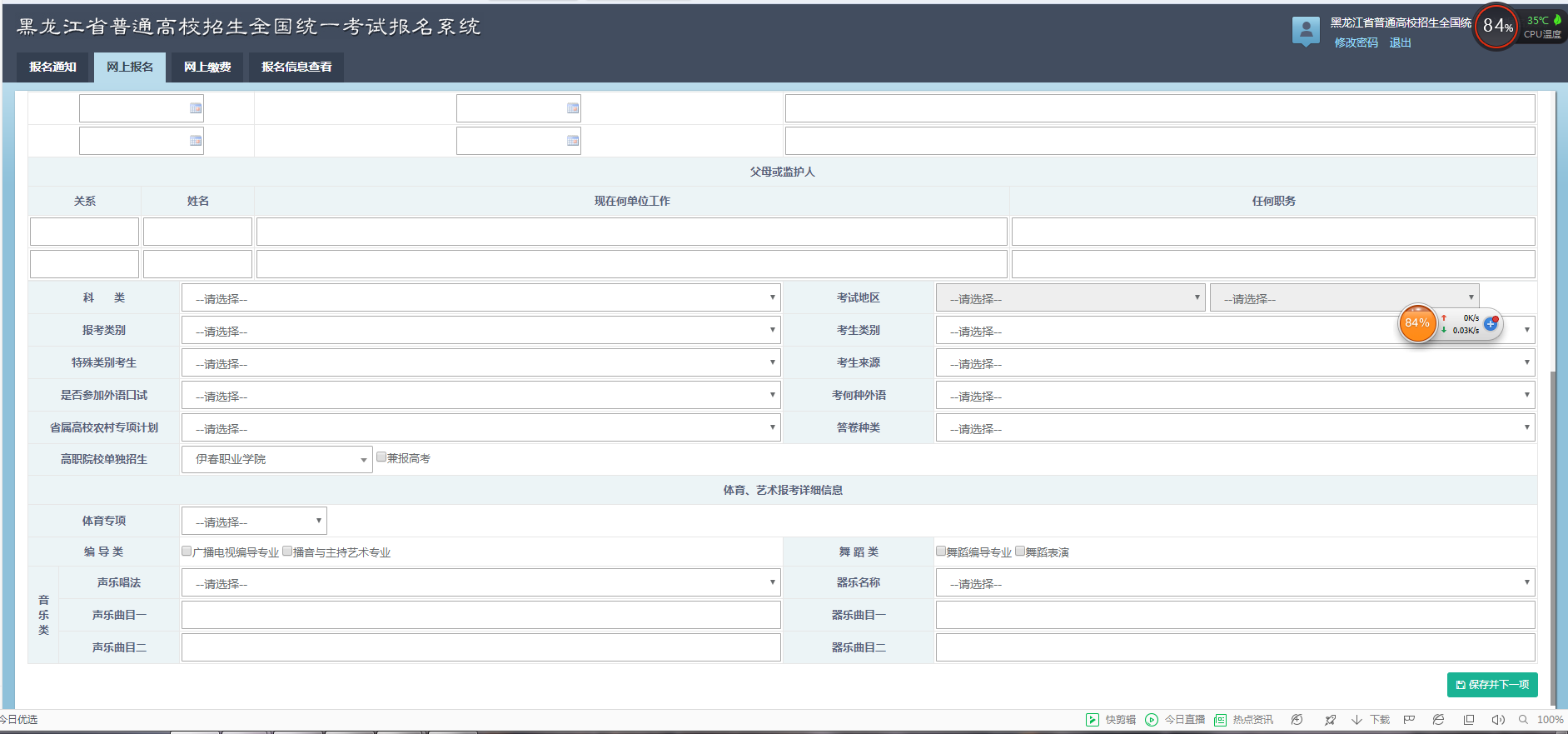Click the 下载 download arrow icon
1568x734 pixels.
[x=1356, y=720]
